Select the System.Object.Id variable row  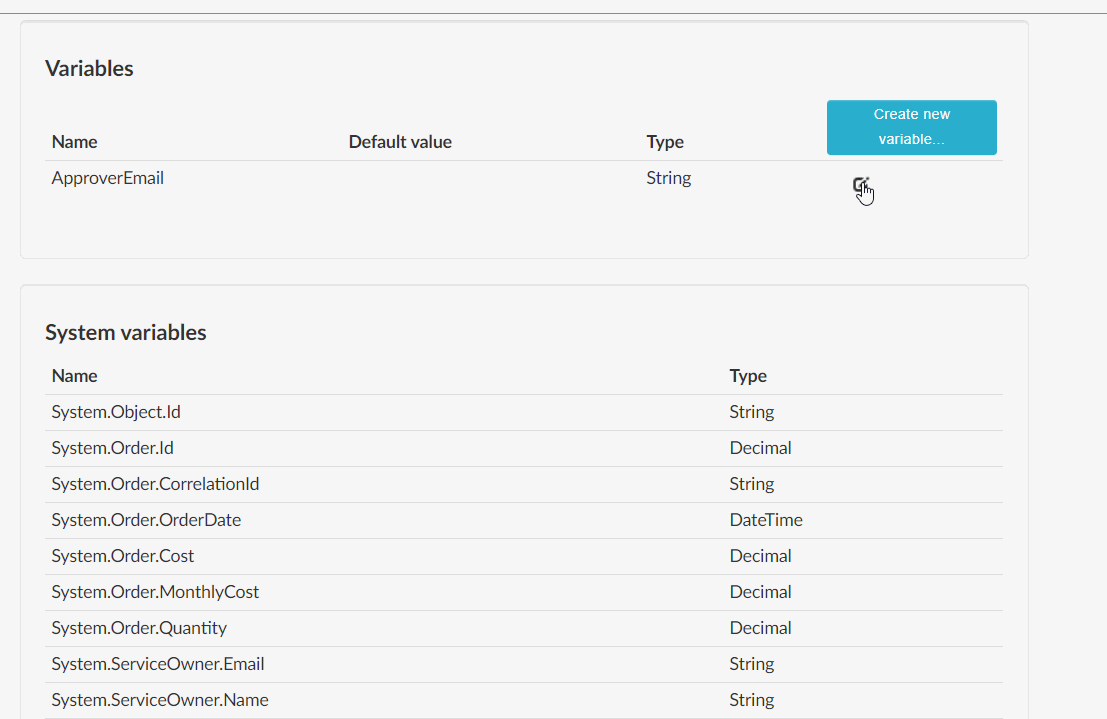(x=113, y=412)
